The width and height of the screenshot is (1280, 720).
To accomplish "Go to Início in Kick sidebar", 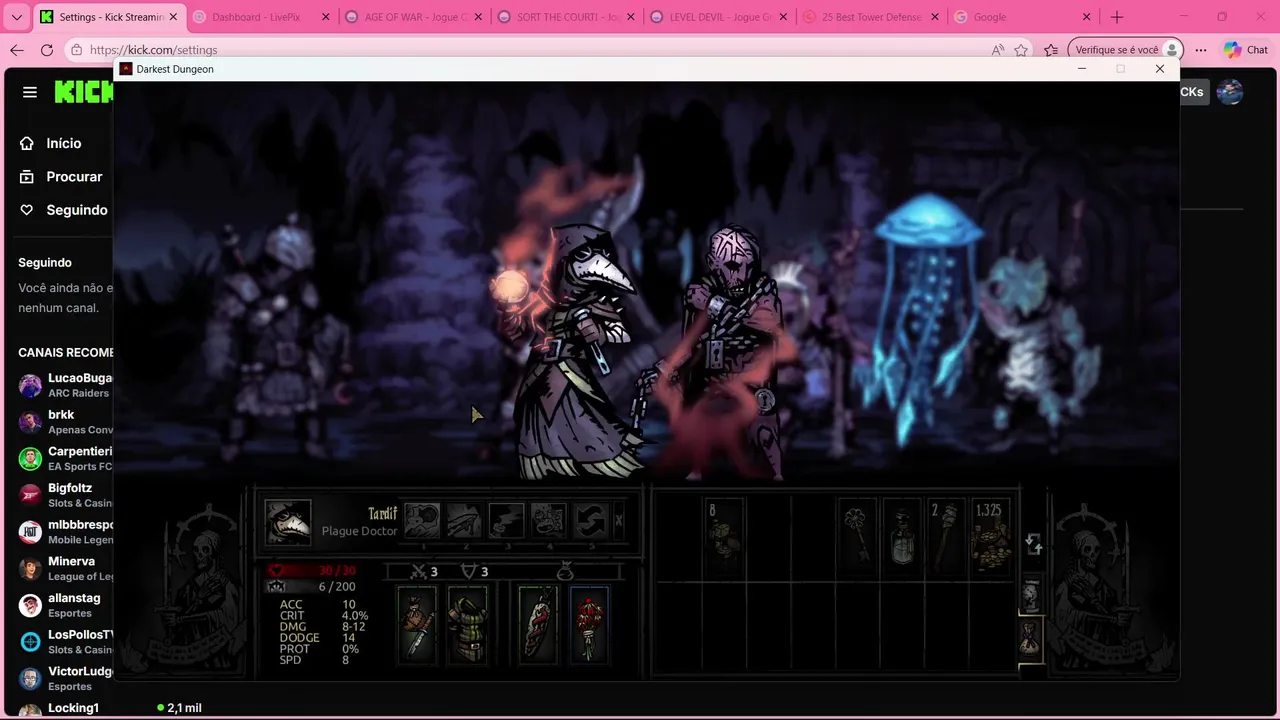I will coord(50,143).
